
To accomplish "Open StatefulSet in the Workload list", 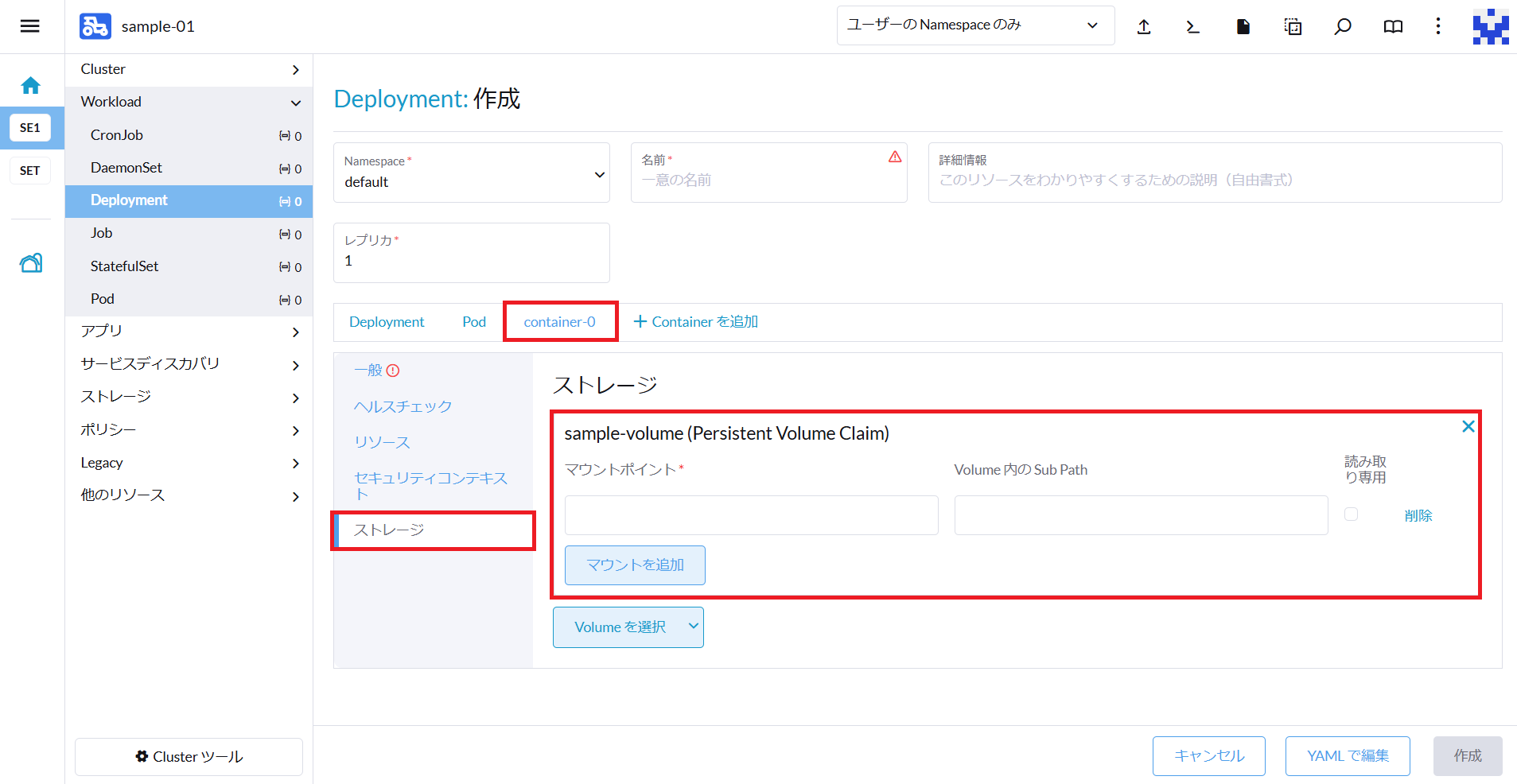I will pyautogui.click(x=125, y=266).
